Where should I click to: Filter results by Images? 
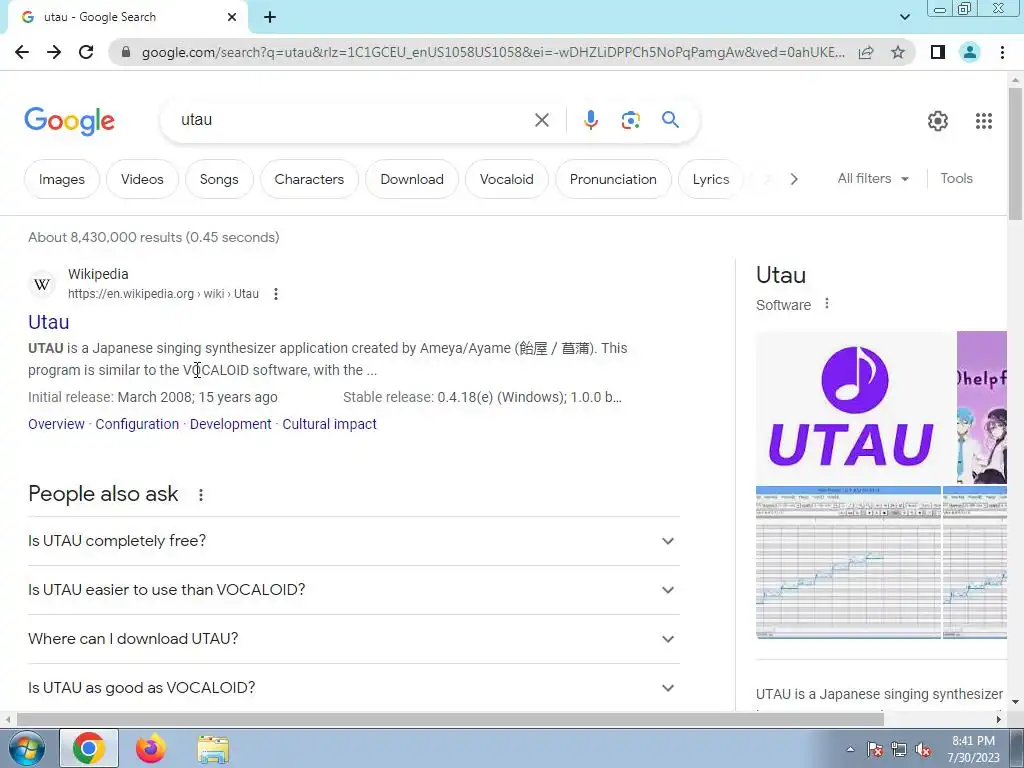point(62,179)
